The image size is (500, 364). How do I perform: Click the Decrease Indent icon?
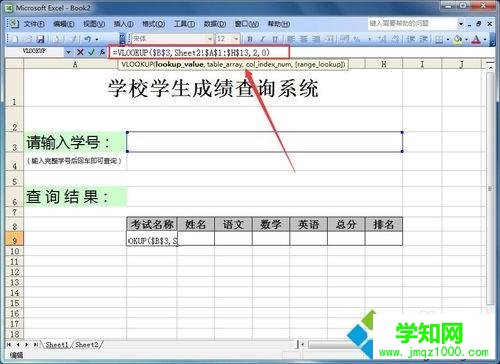click(411, 39)
